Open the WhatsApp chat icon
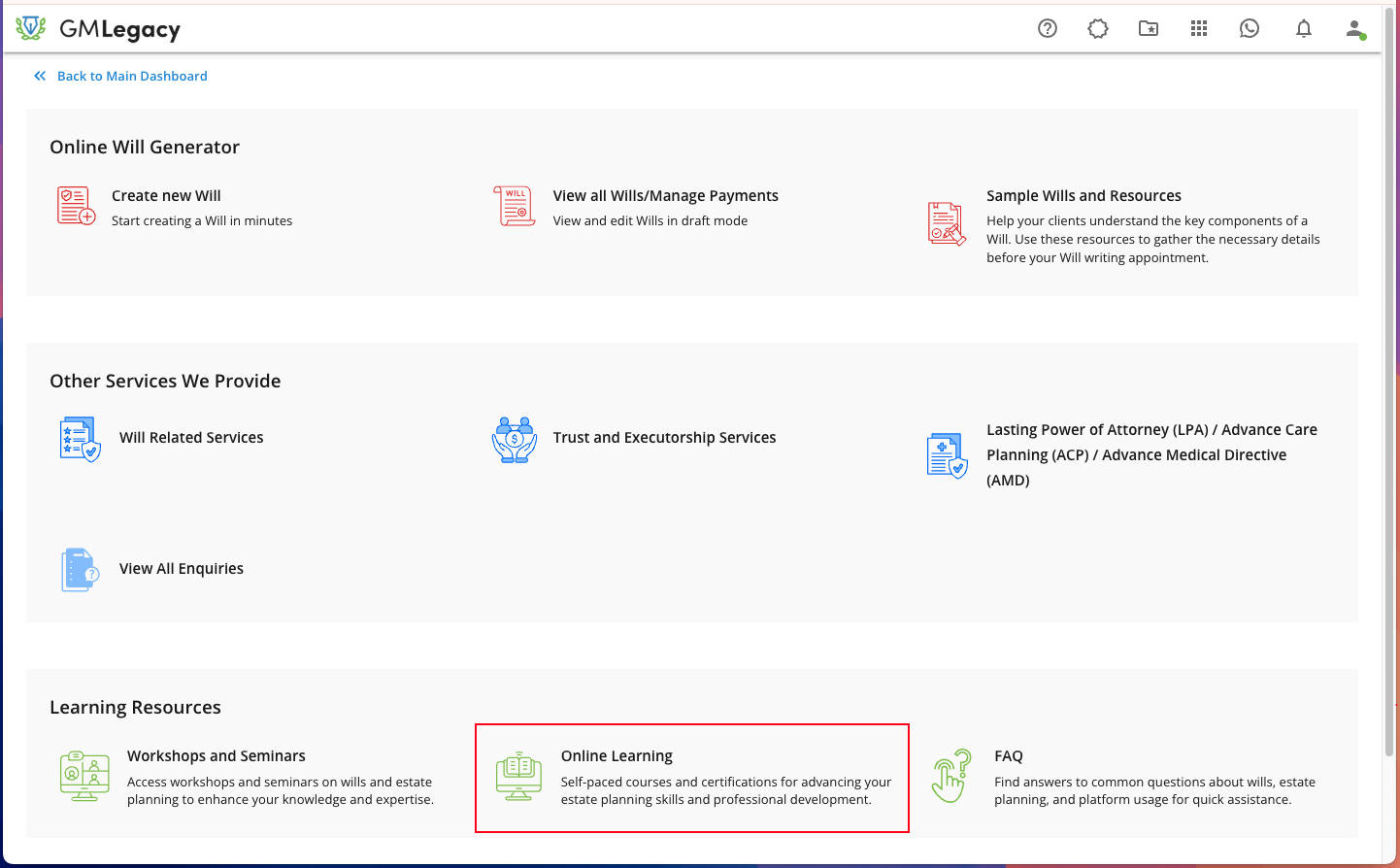1400x868 pixels. pyautogui.click(x=1250, y=28)
